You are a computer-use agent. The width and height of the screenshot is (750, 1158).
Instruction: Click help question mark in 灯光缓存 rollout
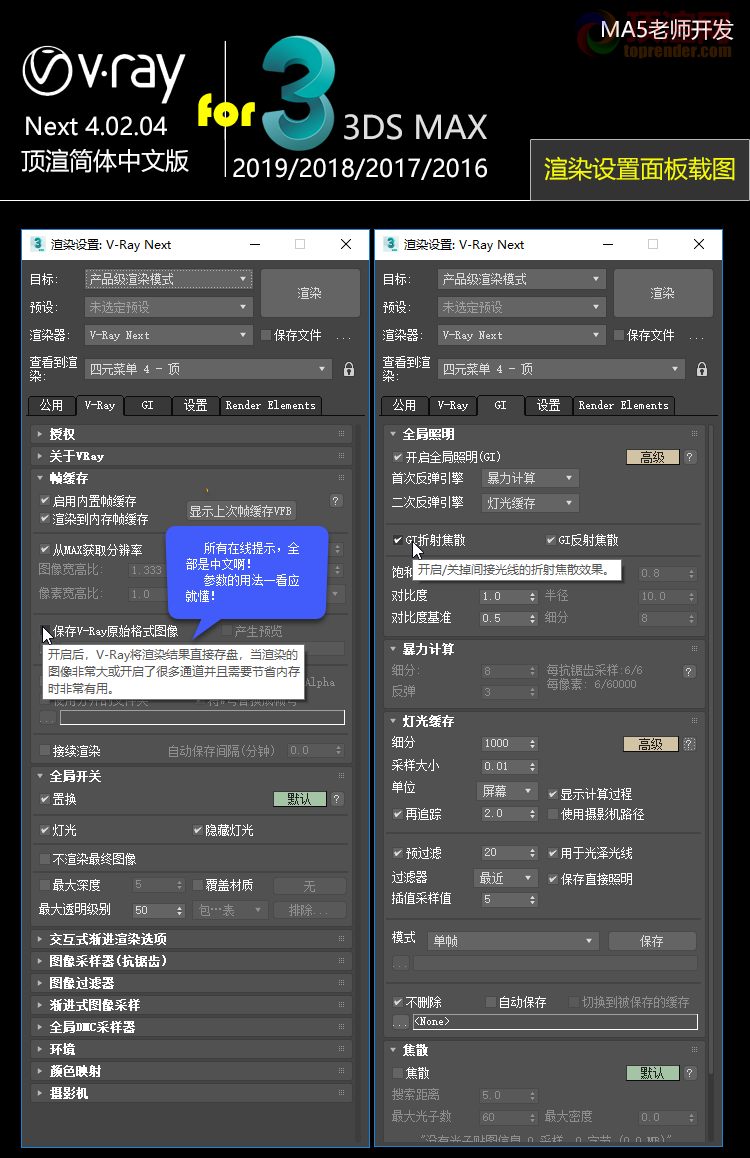click(689, 744)
